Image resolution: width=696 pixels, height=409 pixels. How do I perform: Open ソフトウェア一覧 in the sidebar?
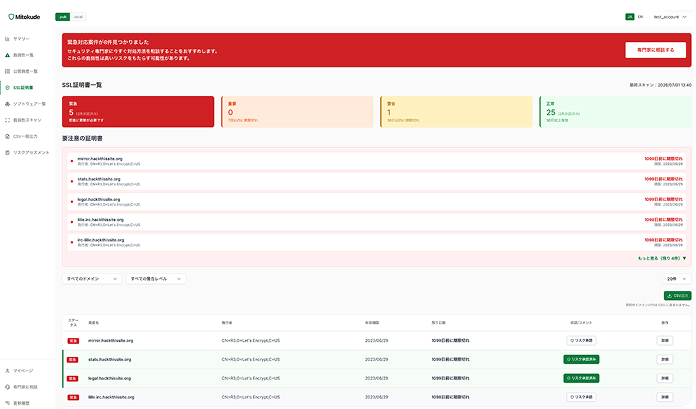29,104
